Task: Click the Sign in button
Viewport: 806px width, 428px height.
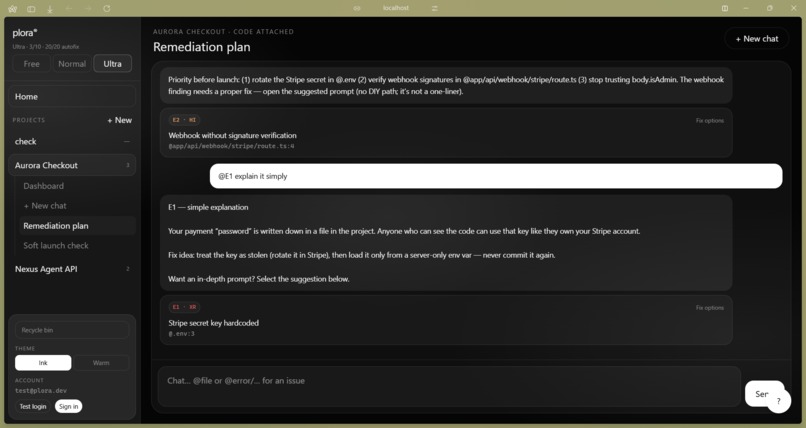Action: coord(68,406)
